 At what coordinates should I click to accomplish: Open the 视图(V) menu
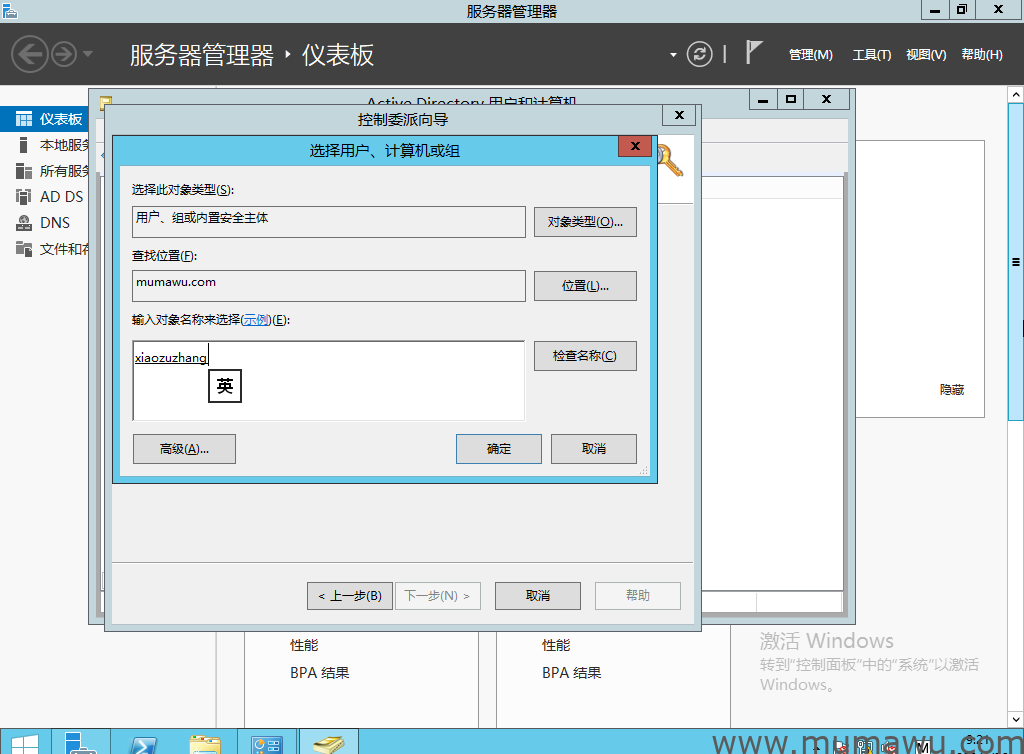[x=925, y=55]
